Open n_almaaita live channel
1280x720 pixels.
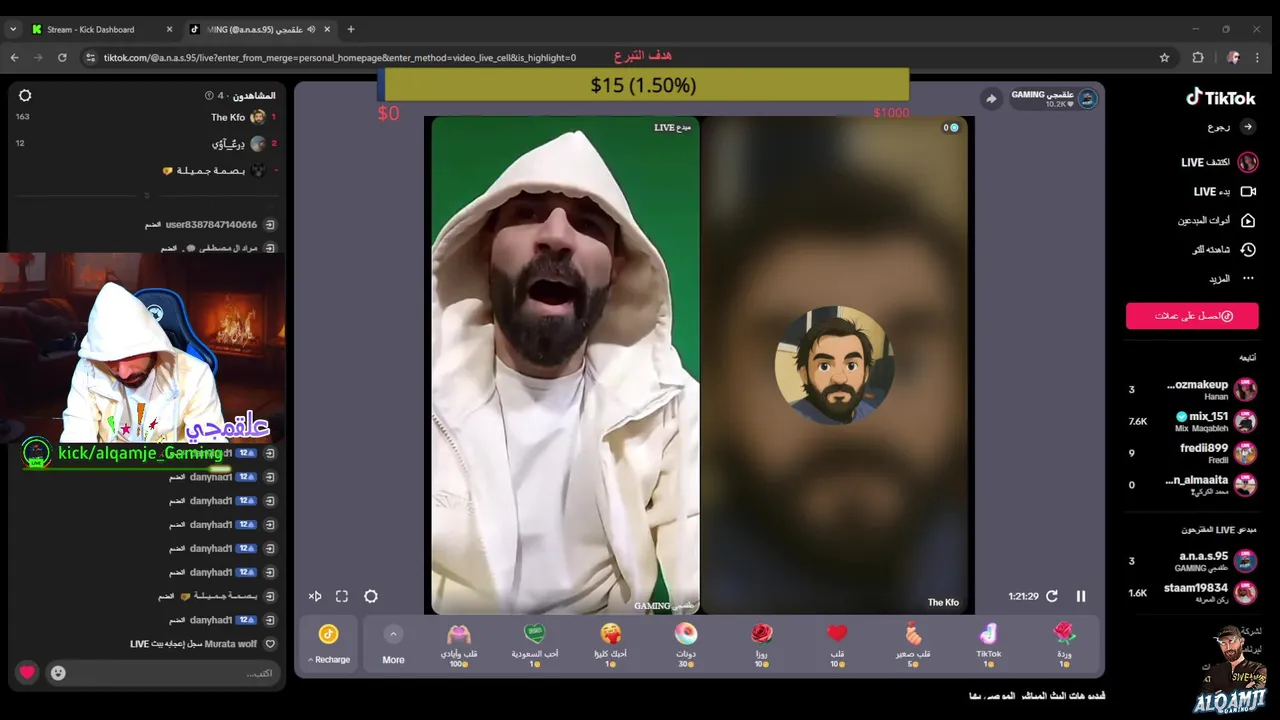(1192, 485)
